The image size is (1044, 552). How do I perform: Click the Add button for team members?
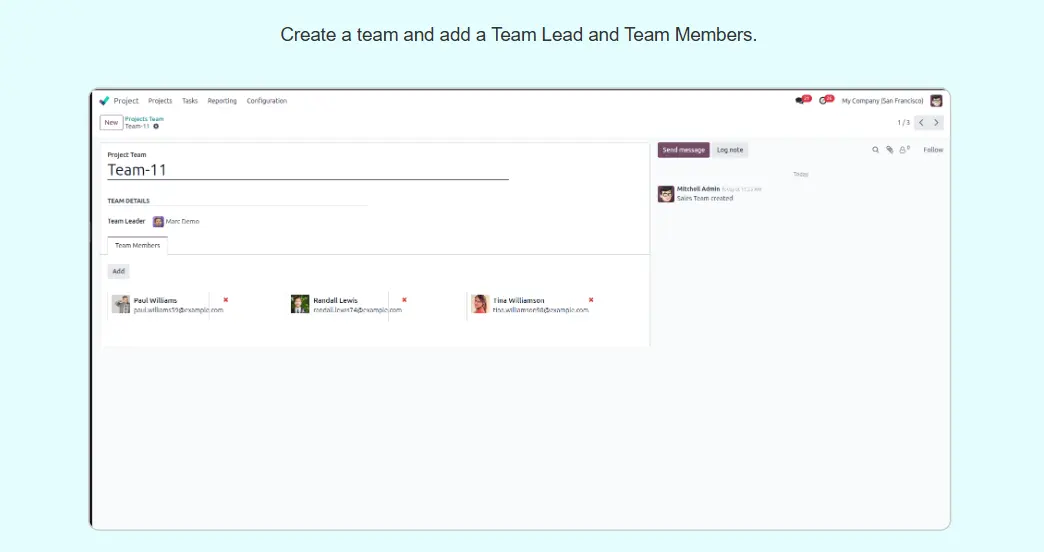tap(118, 271)
